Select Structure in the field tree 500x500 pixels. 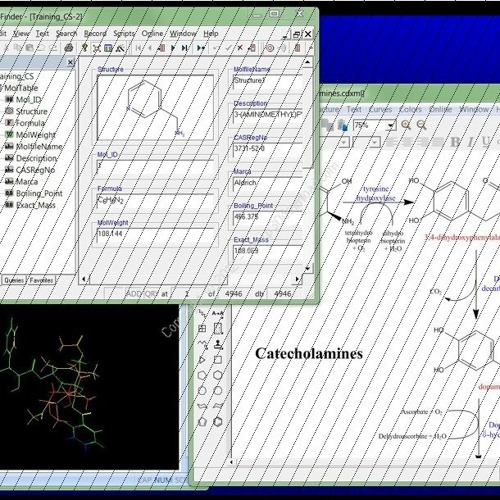[32, 111]
